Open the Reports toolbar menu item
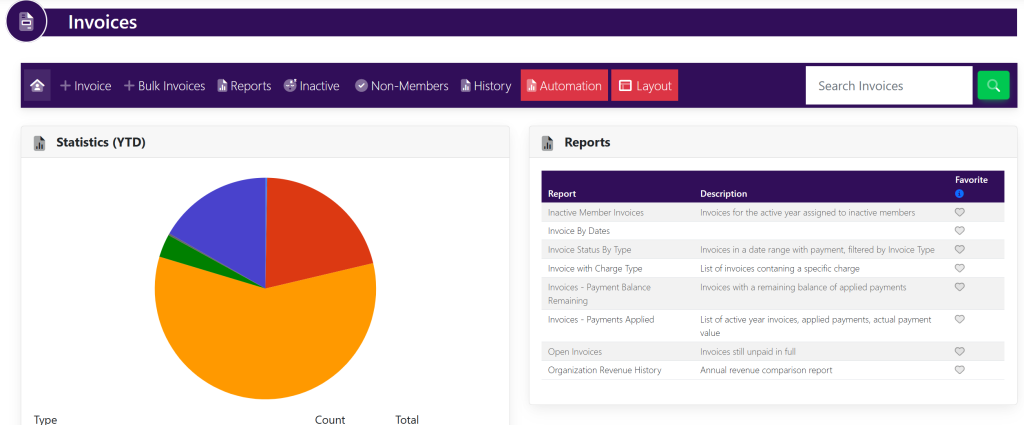The width and height of the screenshot is (1024, 425). (x=244, y=86)
